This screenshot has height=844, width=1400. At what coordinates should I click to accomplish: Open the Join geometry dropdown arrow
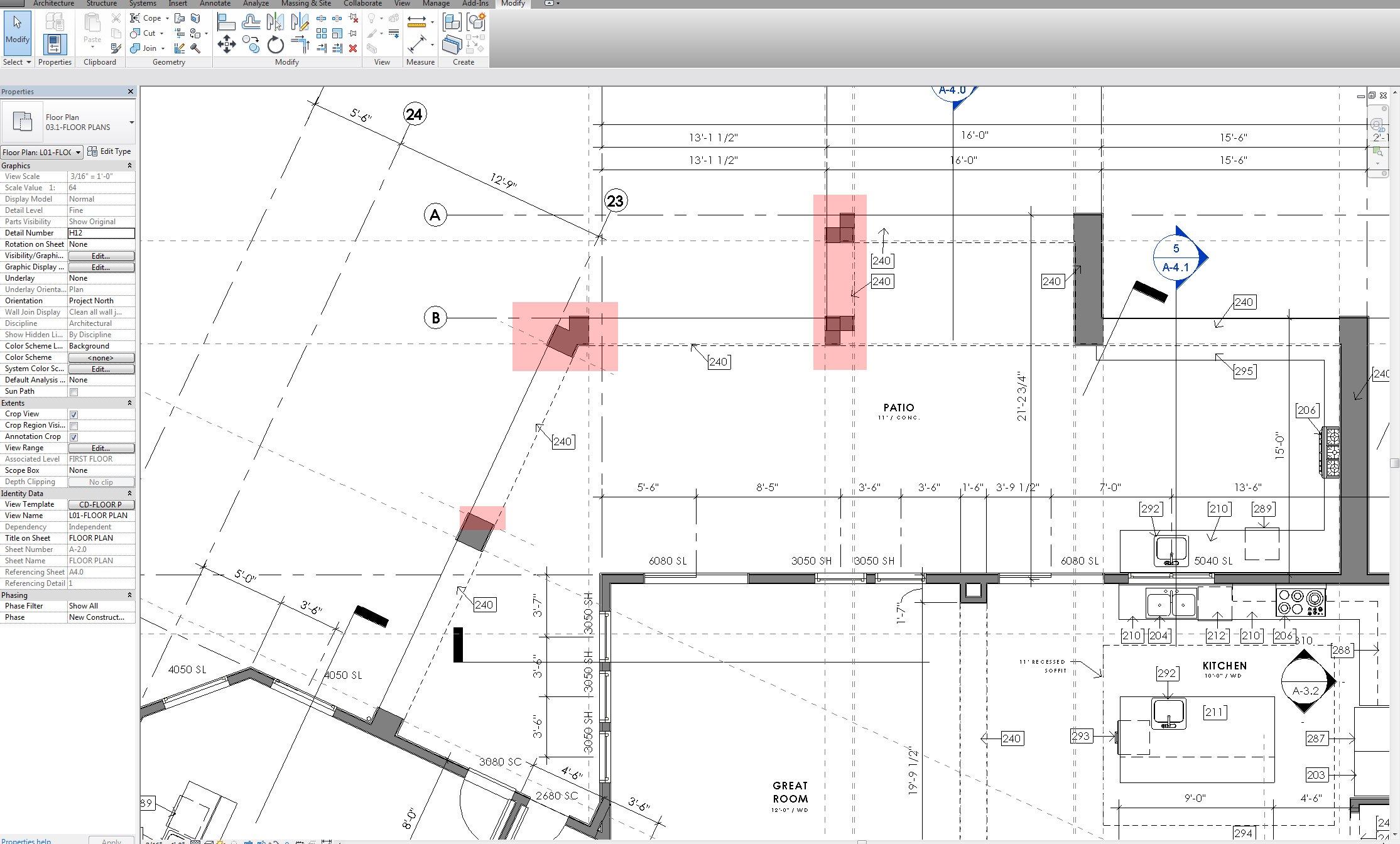(163, 48)
